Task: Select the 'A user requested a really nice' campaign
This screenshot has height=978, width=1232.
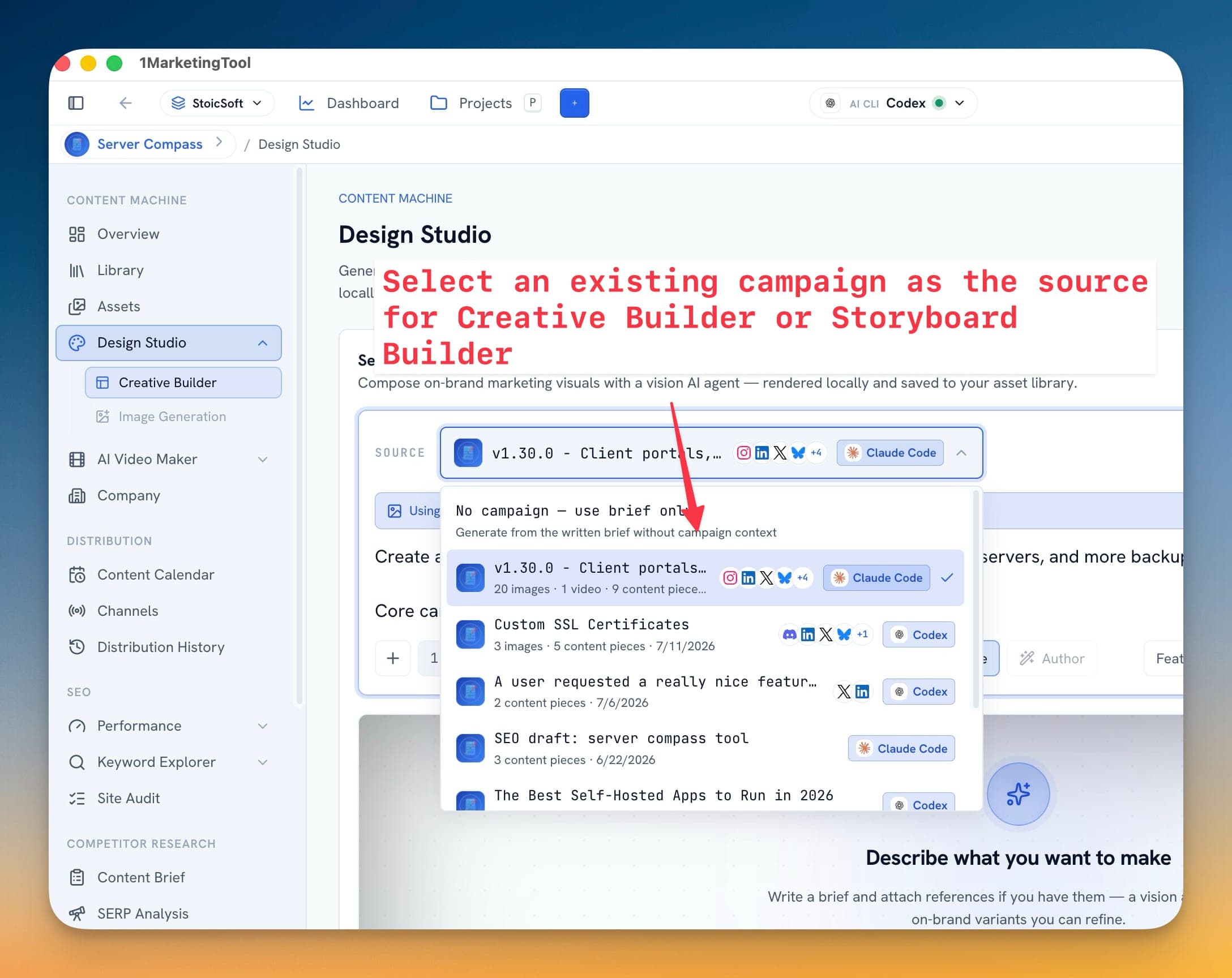Action: coord(705,691)
